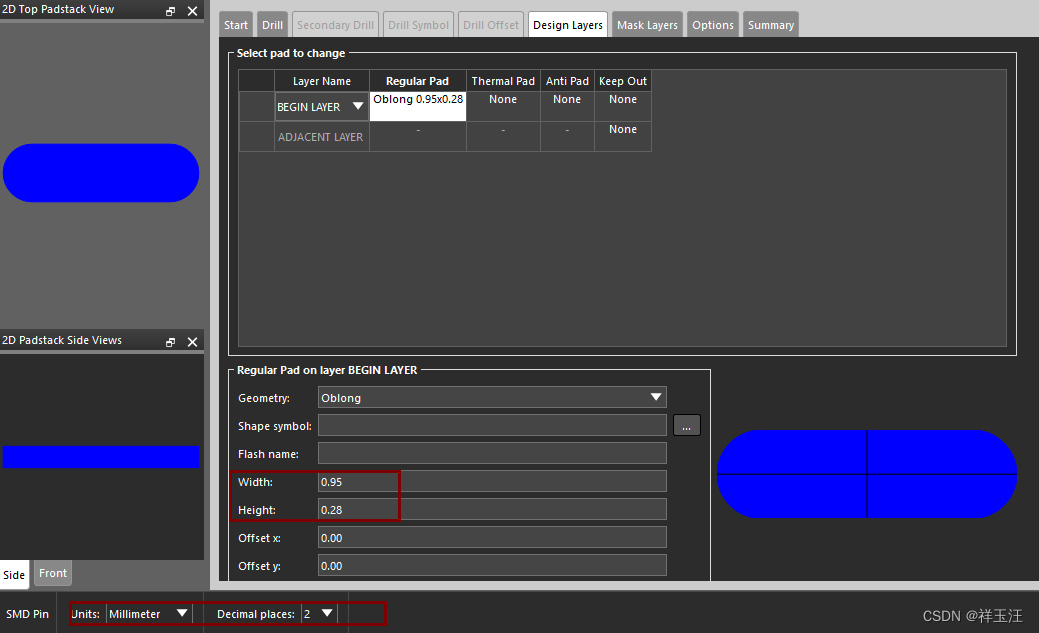1039x633 pixels.
Task: Undock the 2D Padstack Side Views panel
Action: 170,342
